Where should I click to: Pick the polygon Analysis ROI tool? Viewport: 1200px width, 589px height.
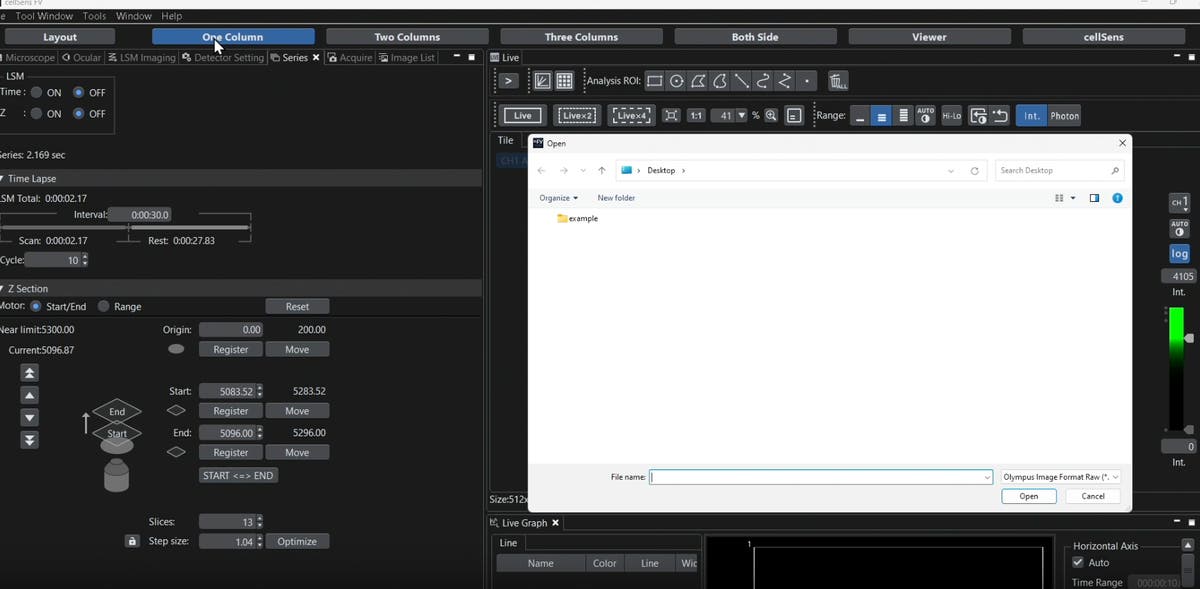(x=698, y=81)
